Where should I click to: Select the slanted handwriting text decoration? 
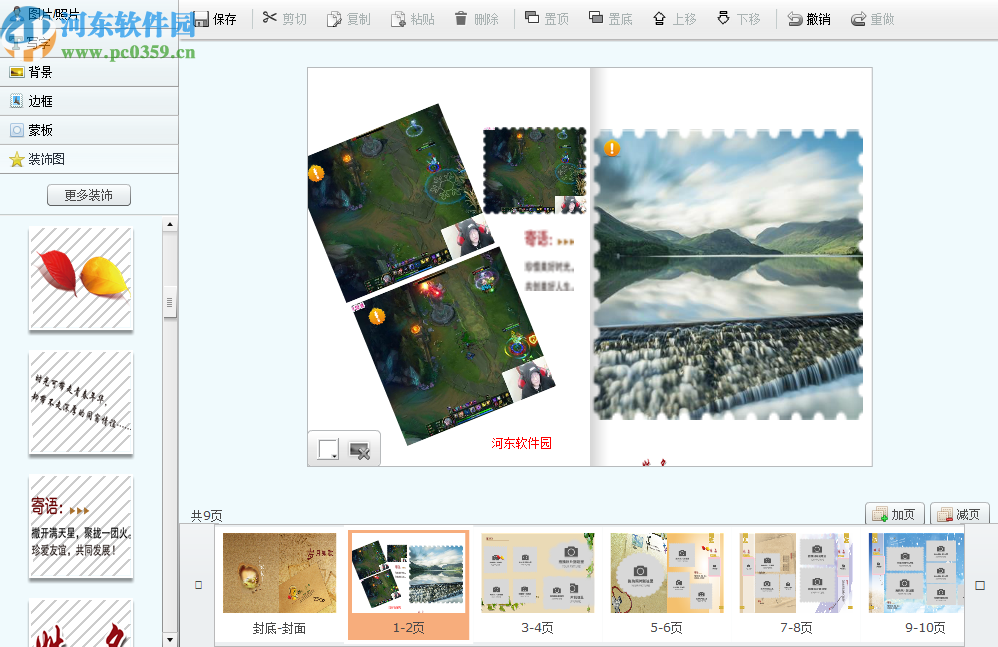(81, 403)
